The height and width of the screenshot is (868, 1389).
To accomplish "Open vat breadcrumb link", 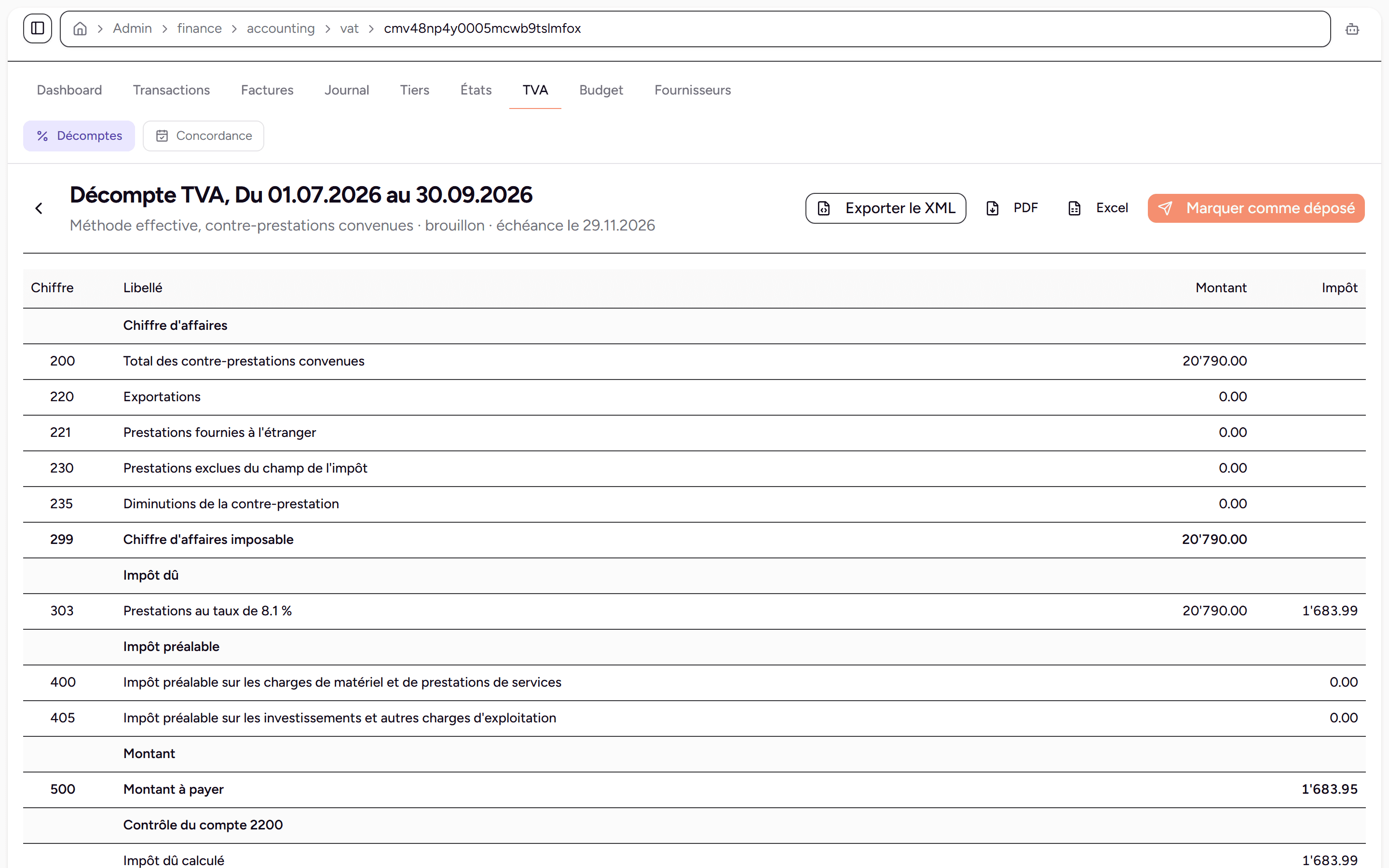I will (x=349, y=29).
